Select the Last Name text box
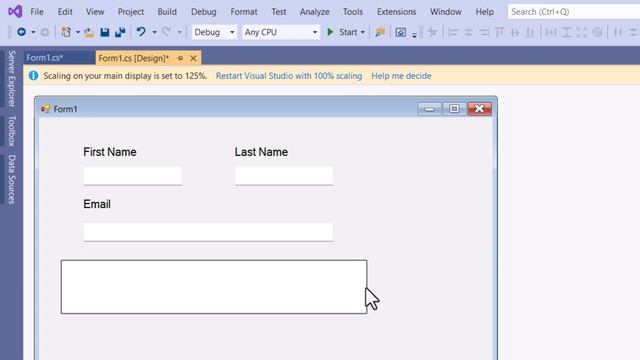 (284, 176)
